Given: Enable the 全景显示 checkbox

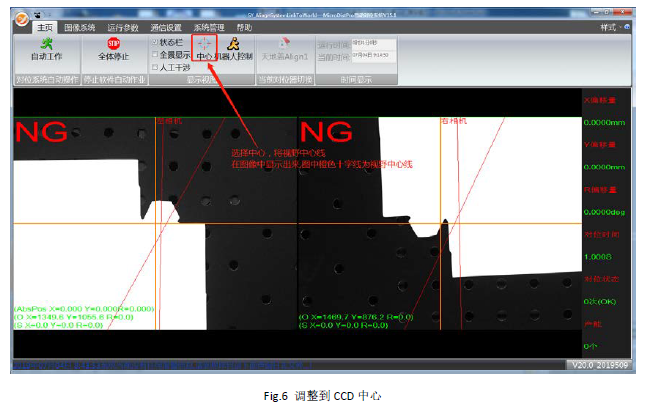Looking at the screenshot, I should 154,55.
